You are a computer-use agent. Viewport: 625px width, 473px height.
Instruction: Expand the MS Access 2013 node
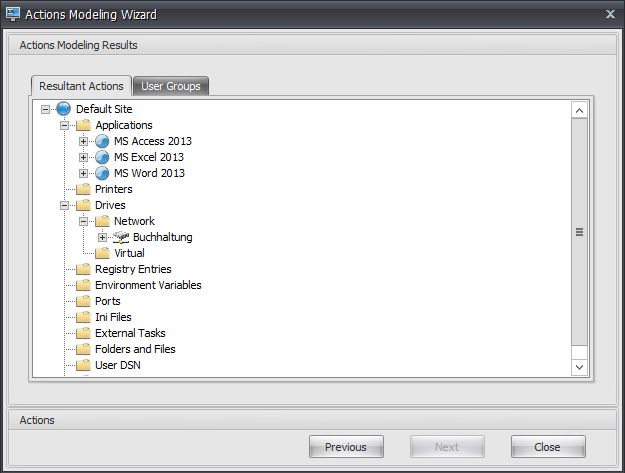pyautogui.click(x=83, y=141)
